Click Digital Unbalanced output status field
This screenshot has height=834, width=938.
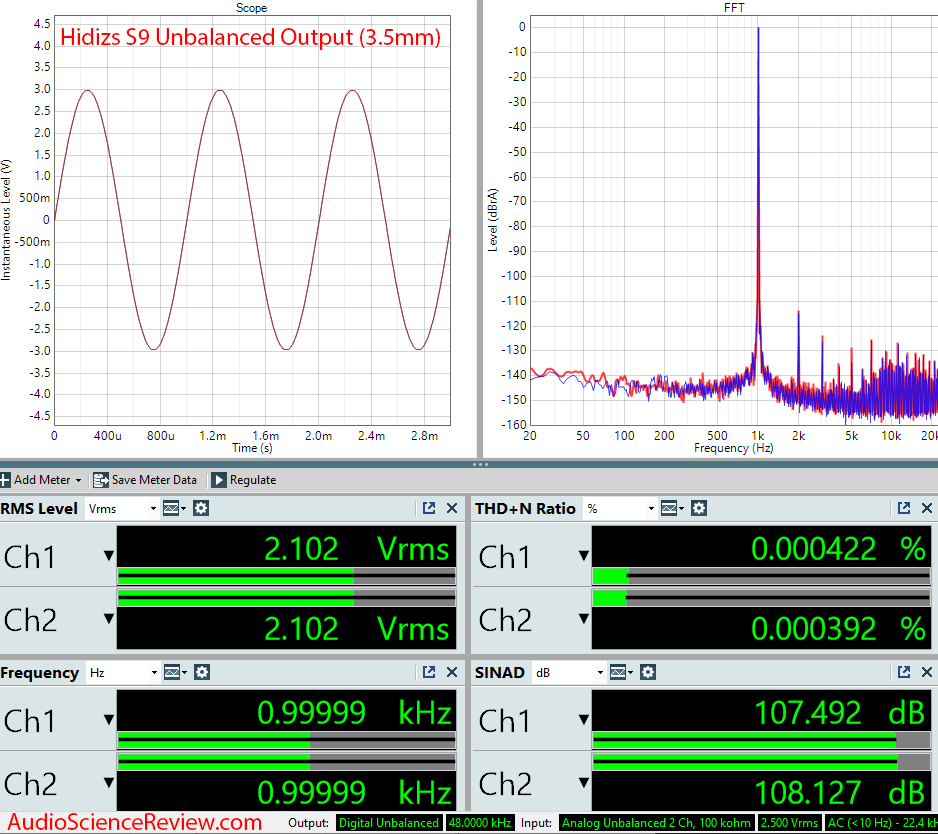389,823
